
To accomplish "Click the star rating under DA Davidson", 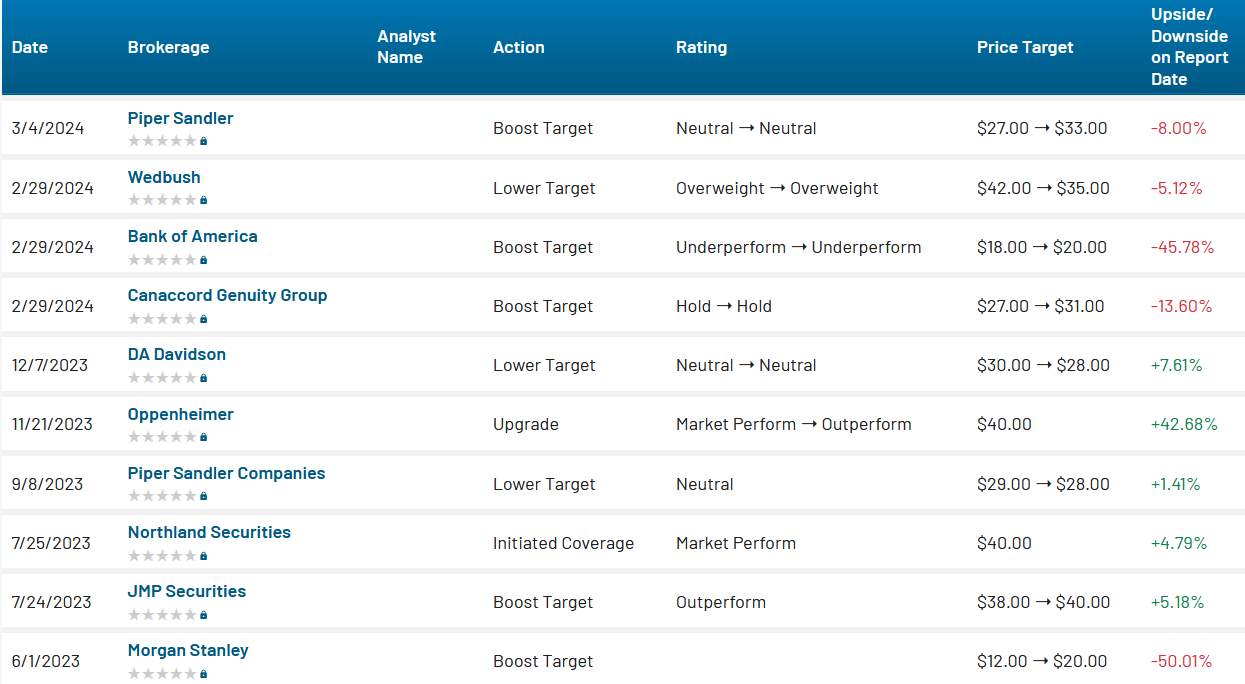I will pyautogui.click(x=162, y=378).
